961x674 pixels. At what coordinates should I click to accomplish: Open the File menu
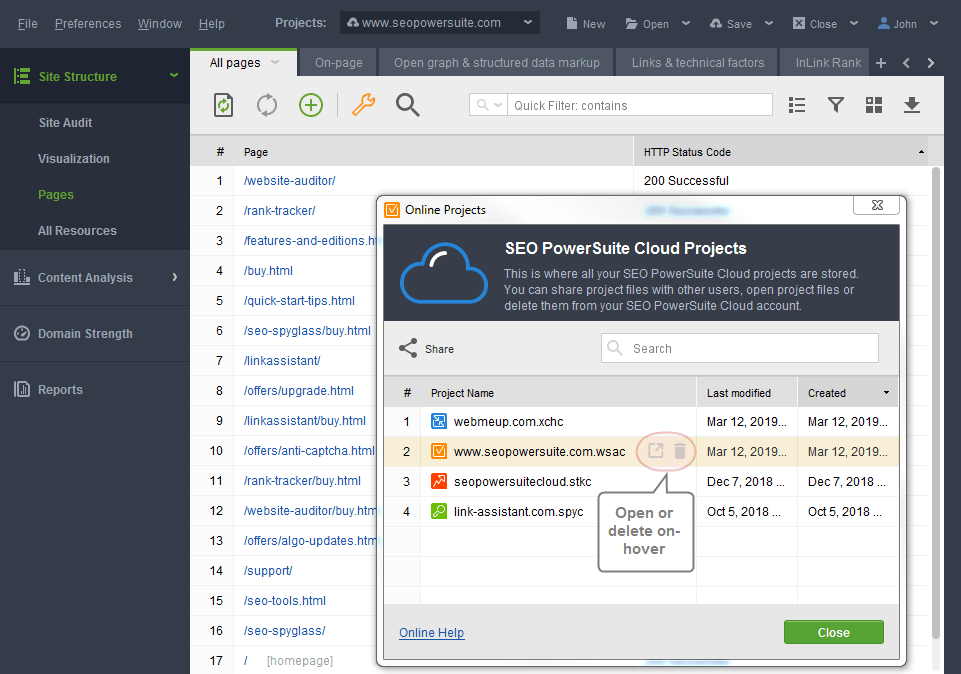click(28, 23)
